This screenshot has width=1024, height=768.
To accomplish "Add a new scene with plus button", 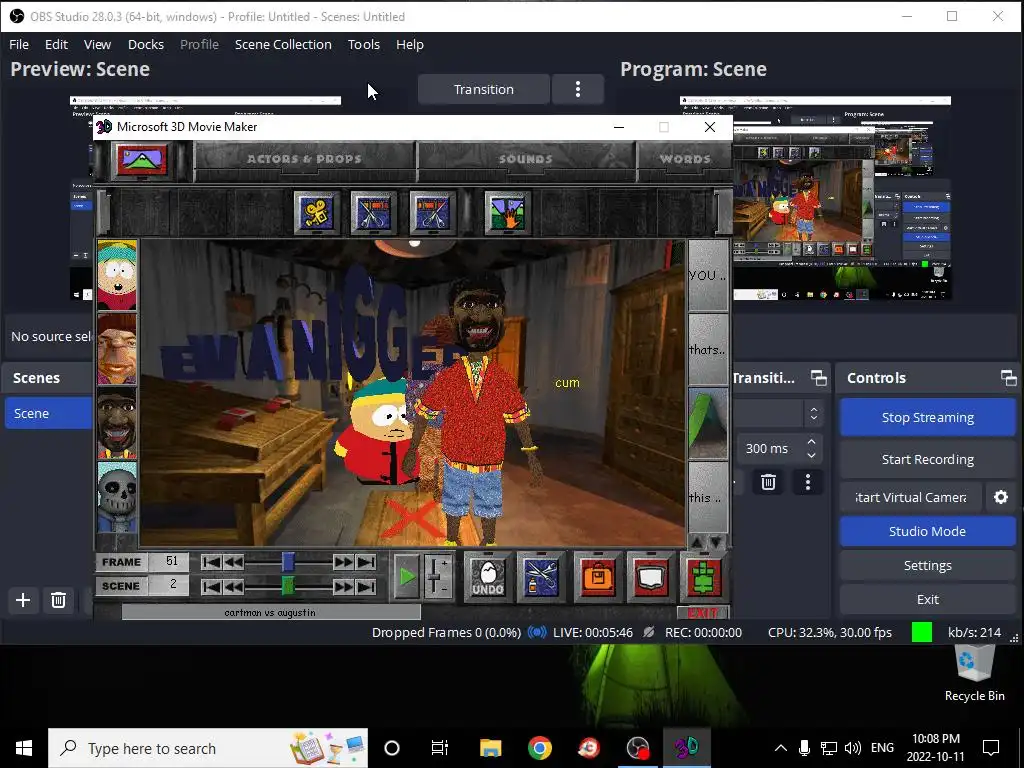I will pos(23,600).
